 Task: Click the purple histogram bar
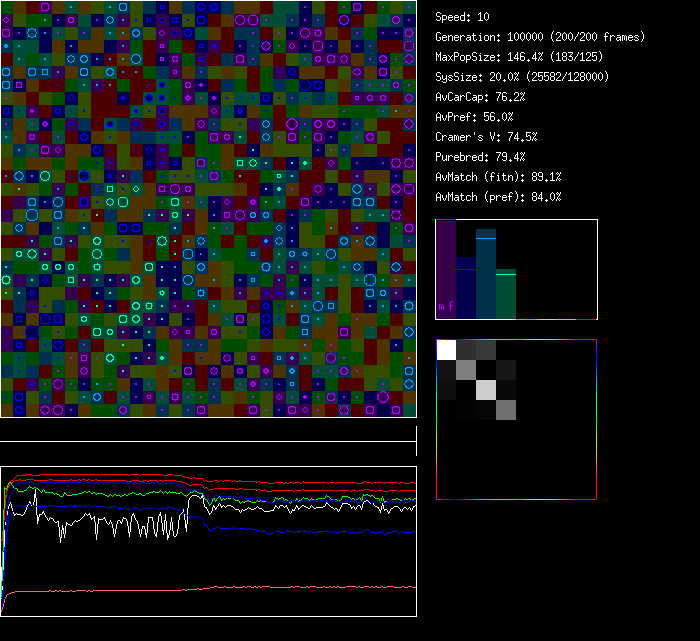pyautogui.click(x=446, y=268)
